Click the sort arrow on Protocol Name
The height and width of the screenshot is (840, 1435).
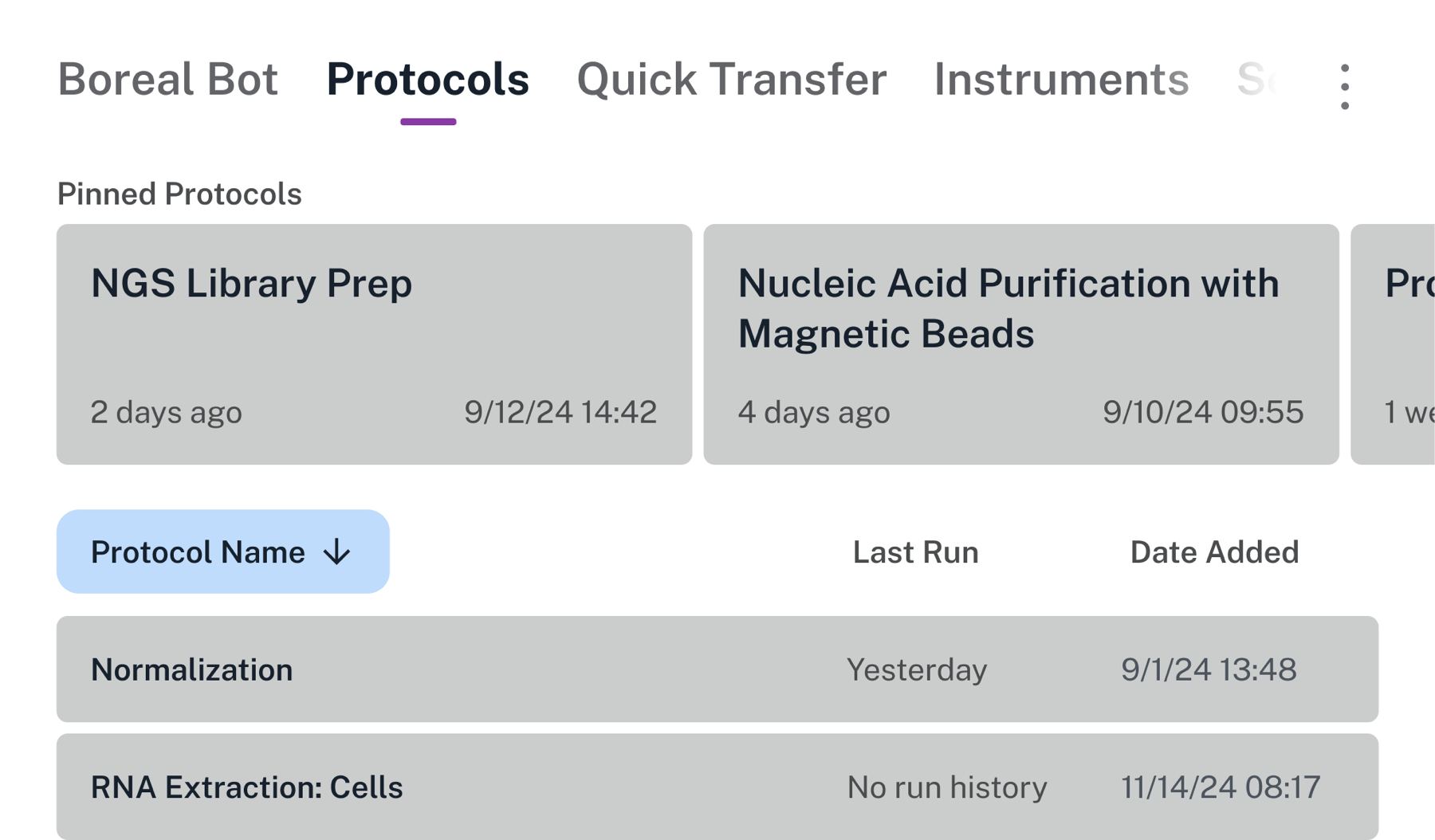(x=338, y=551)
